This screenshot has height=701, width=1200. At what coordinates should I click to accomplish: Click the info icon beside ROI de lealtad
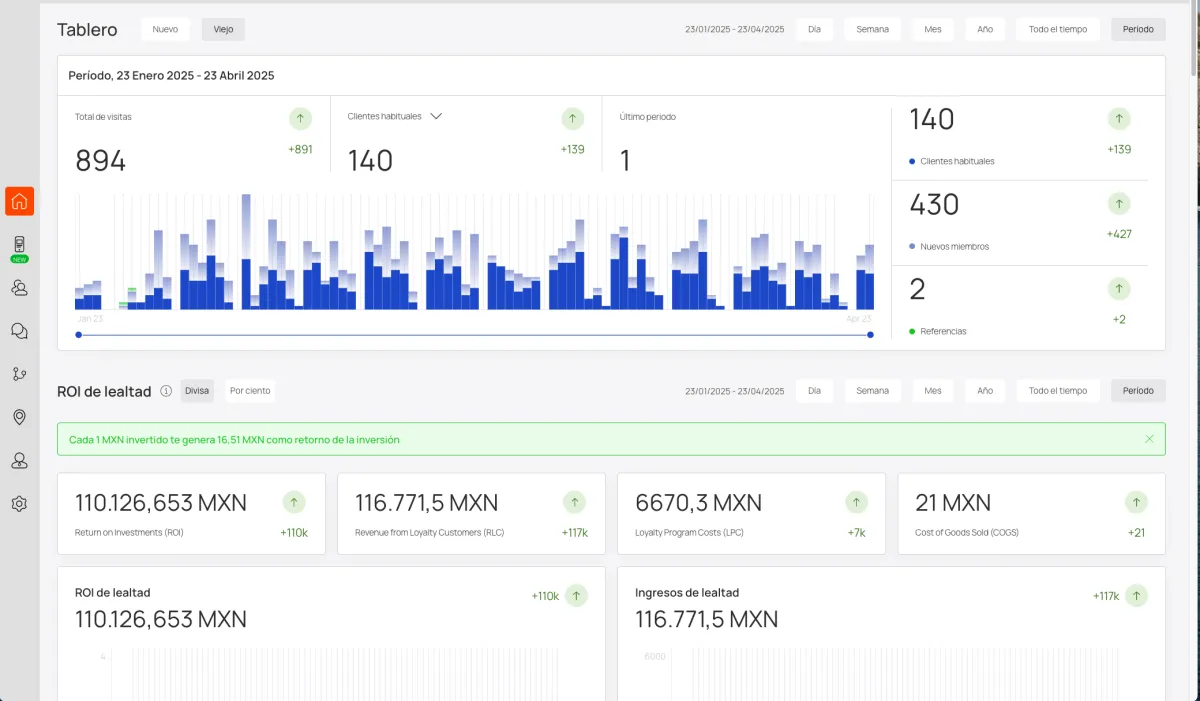pyautogui.click(x=166, y=391)
